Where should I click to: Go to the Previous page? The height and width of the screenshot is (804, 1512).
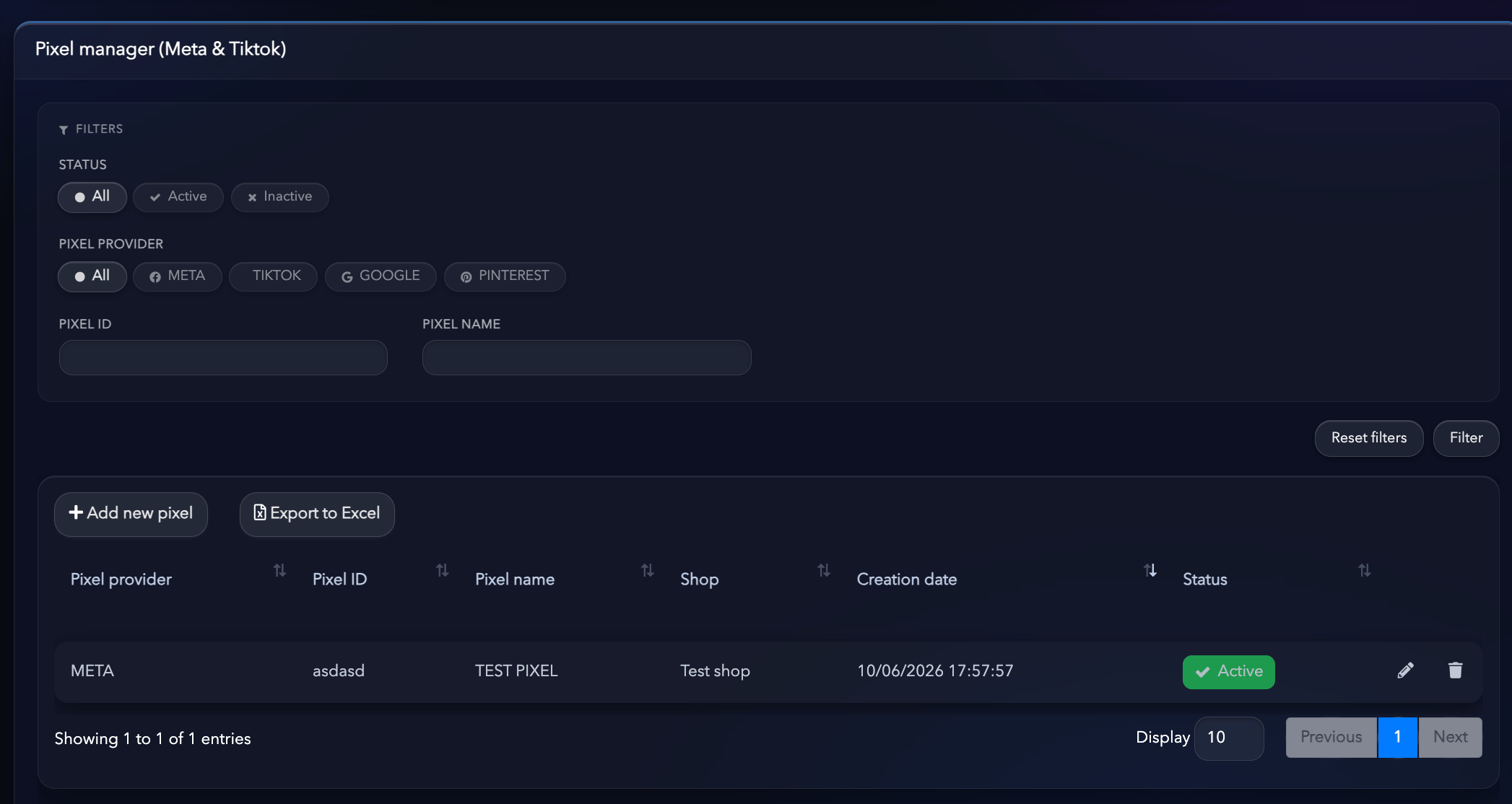click(1331, 737)
